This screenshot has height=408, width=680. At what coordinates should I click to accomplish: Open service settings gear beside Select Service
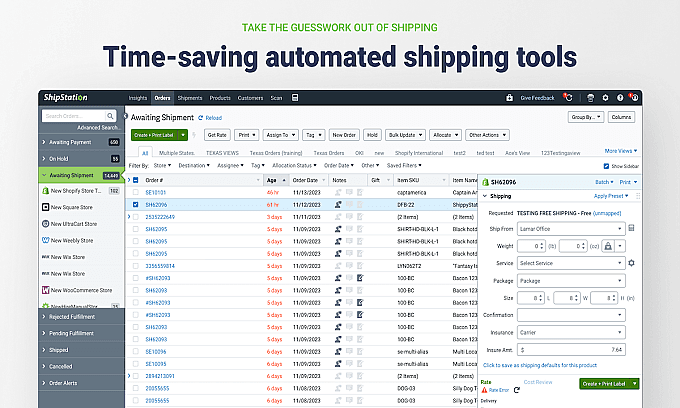coord(631,263)
